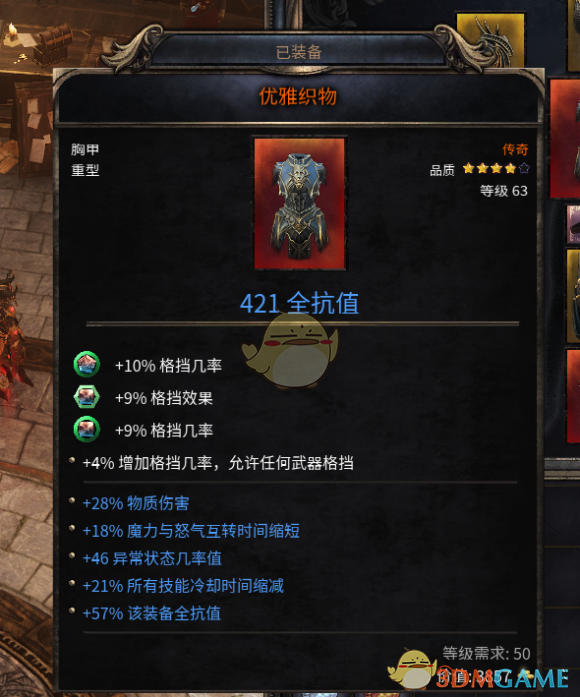This screenshot has height=697, width=580.
Task: Click the quality star rating row
Action: (x=479, y=169)
